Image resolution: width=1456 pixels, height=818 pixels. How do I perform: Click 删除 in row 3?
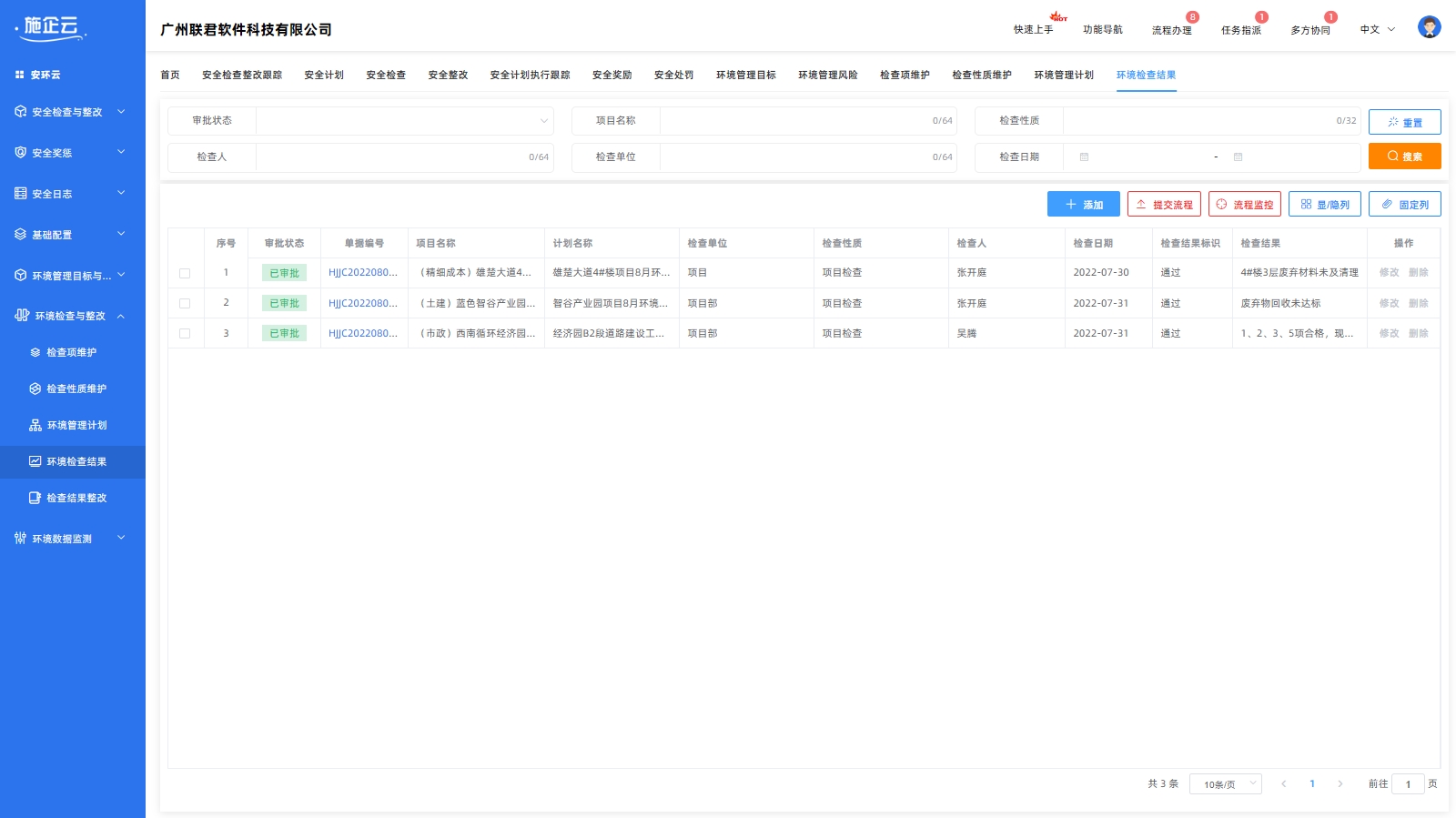click(x=1419, y=334)
